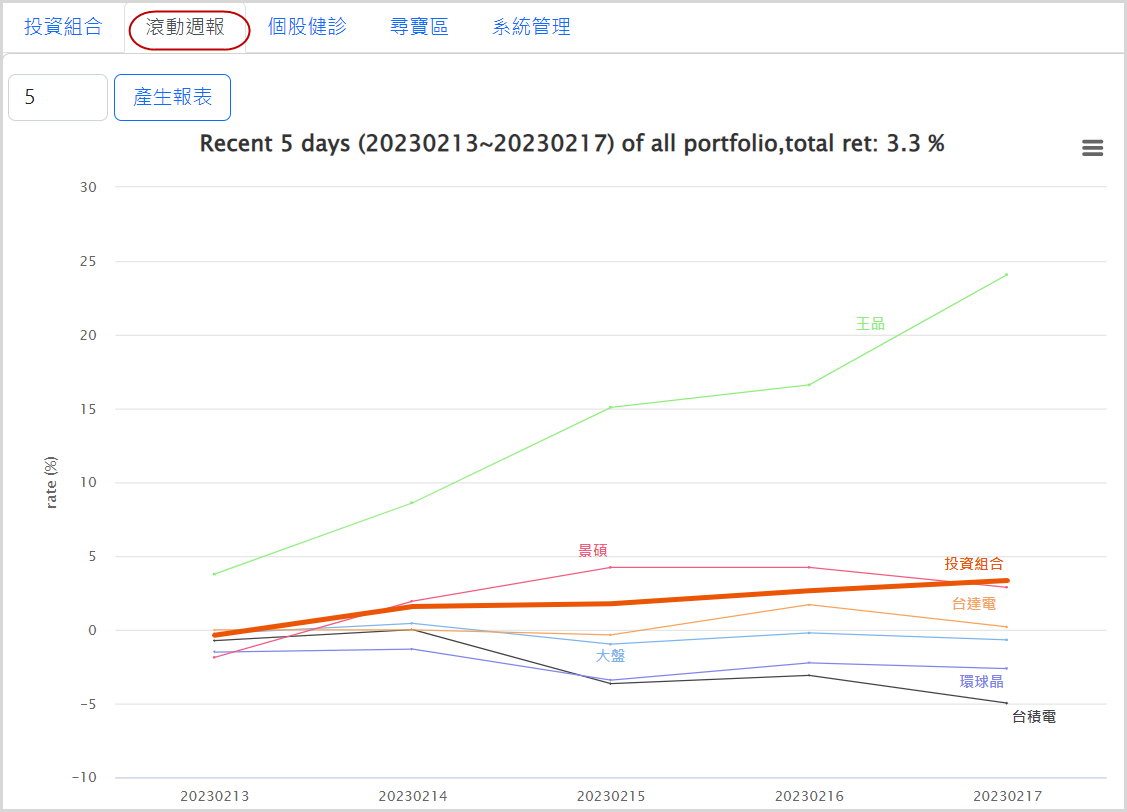Click 景碩 data point at 20230215
This screenshot has width=1127, height=812.
click(x=610, y=567)
